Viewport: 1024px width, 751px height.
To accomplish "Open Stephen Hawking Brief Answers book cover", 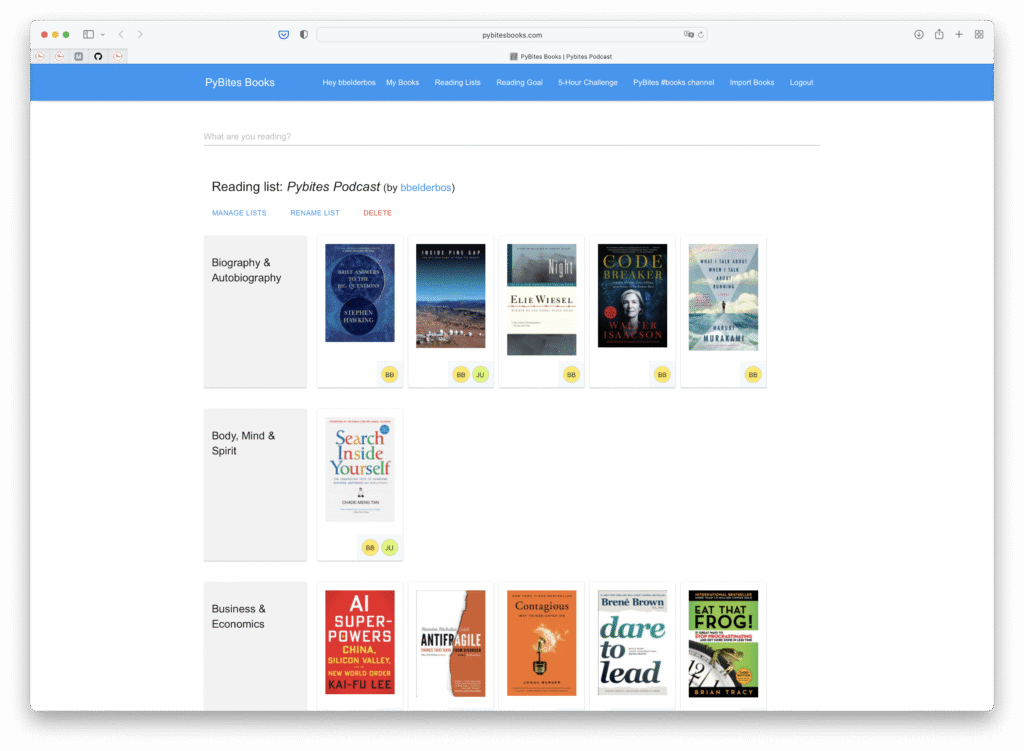I will [360, 293].
